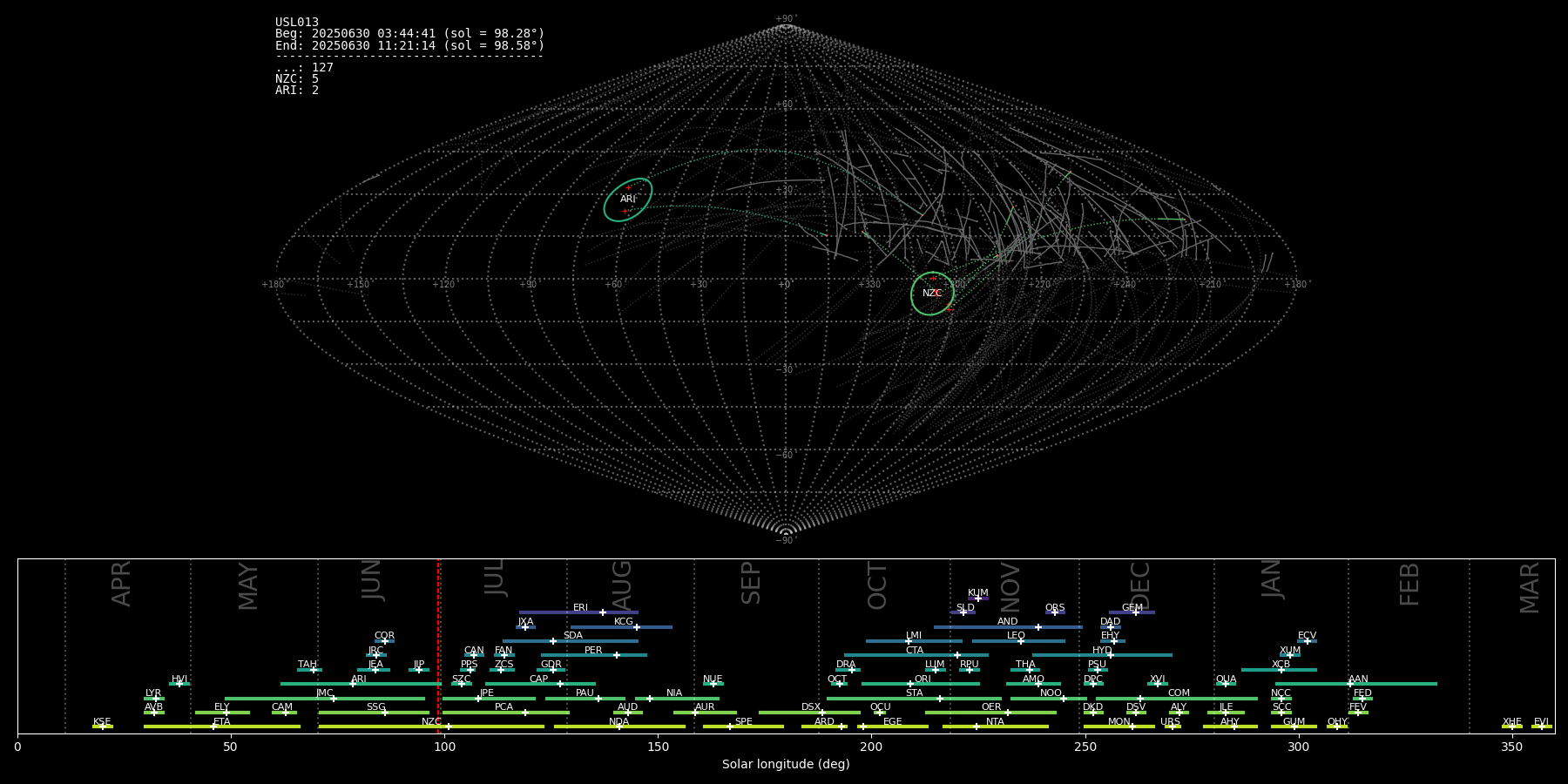
Task: Click the Beg: 20250630 03:44:41 line
Action: 409,34
